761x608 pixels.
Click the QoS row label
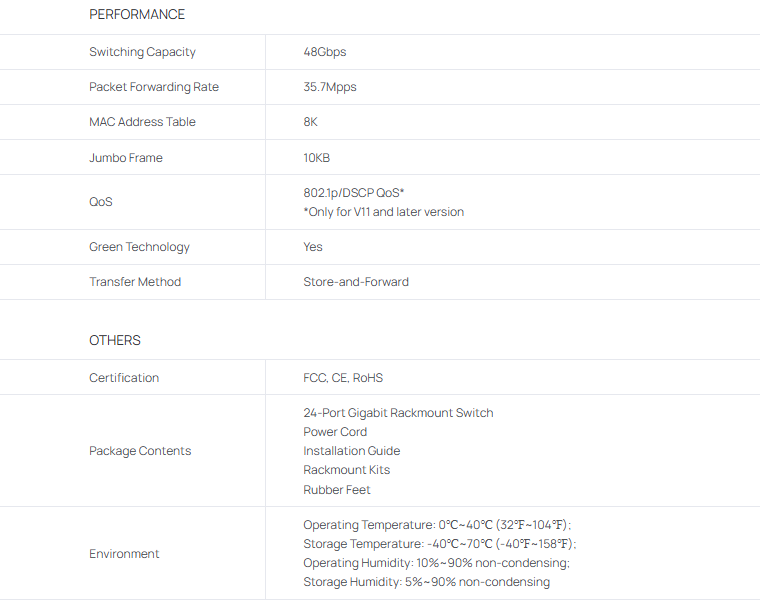(100, 202)
